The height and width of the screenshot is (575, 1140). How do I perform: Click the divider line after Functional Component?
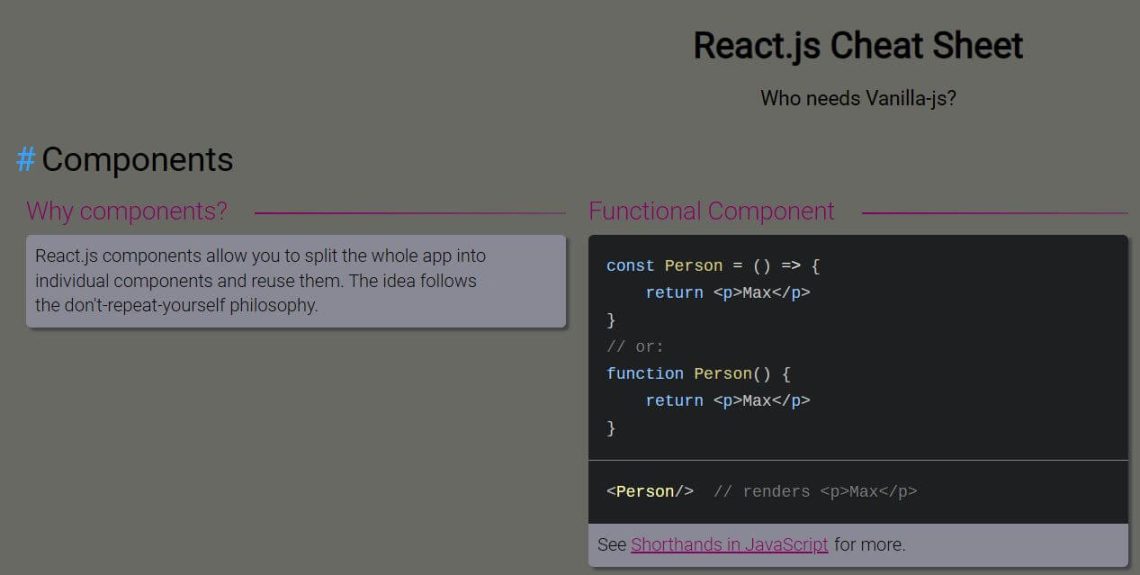pos(995,213)
